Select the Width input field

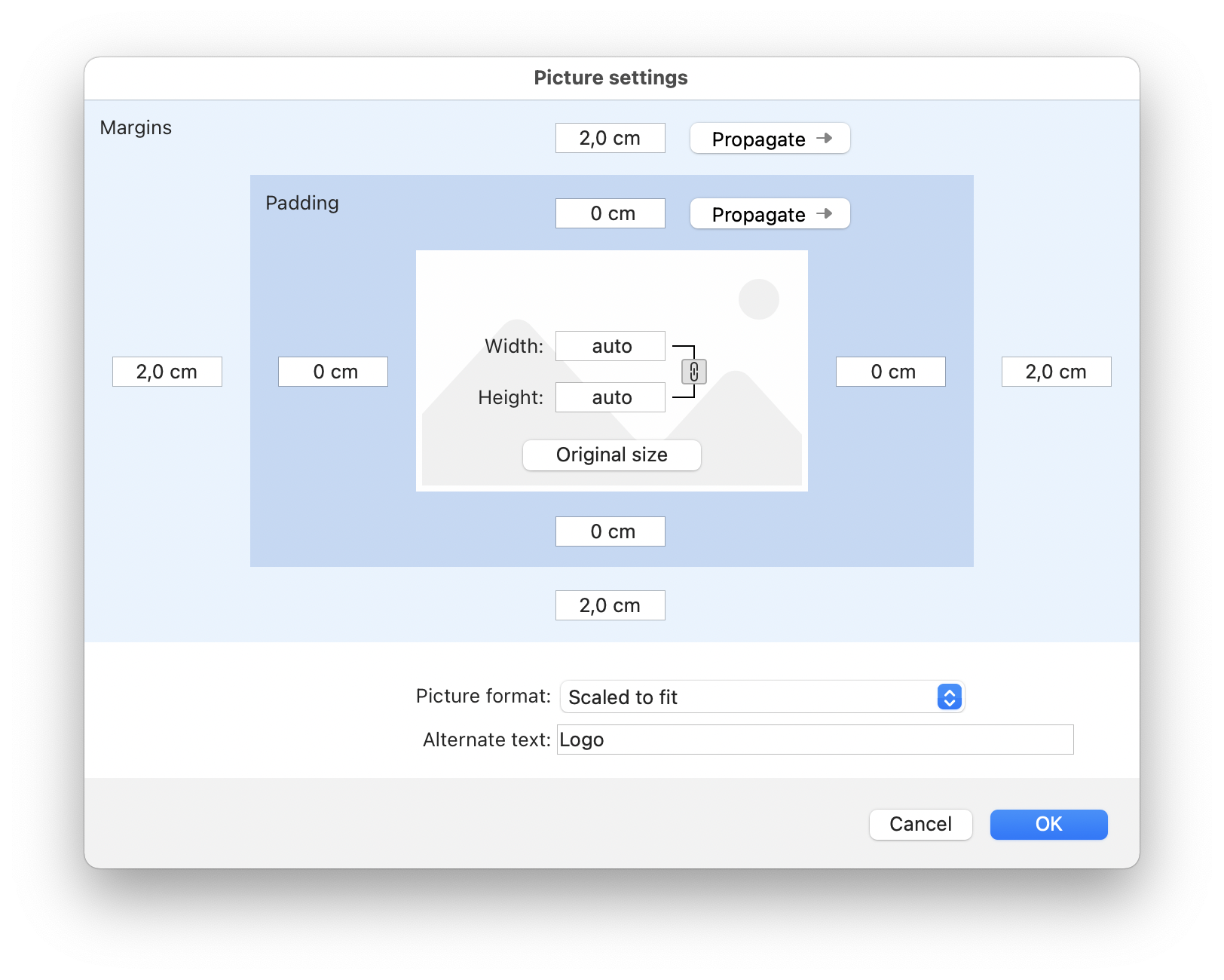(x=610, y=346)
